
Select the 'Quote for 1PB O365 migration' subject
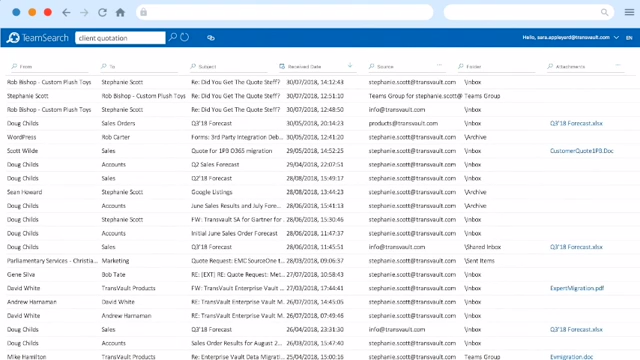click(231, 151)
